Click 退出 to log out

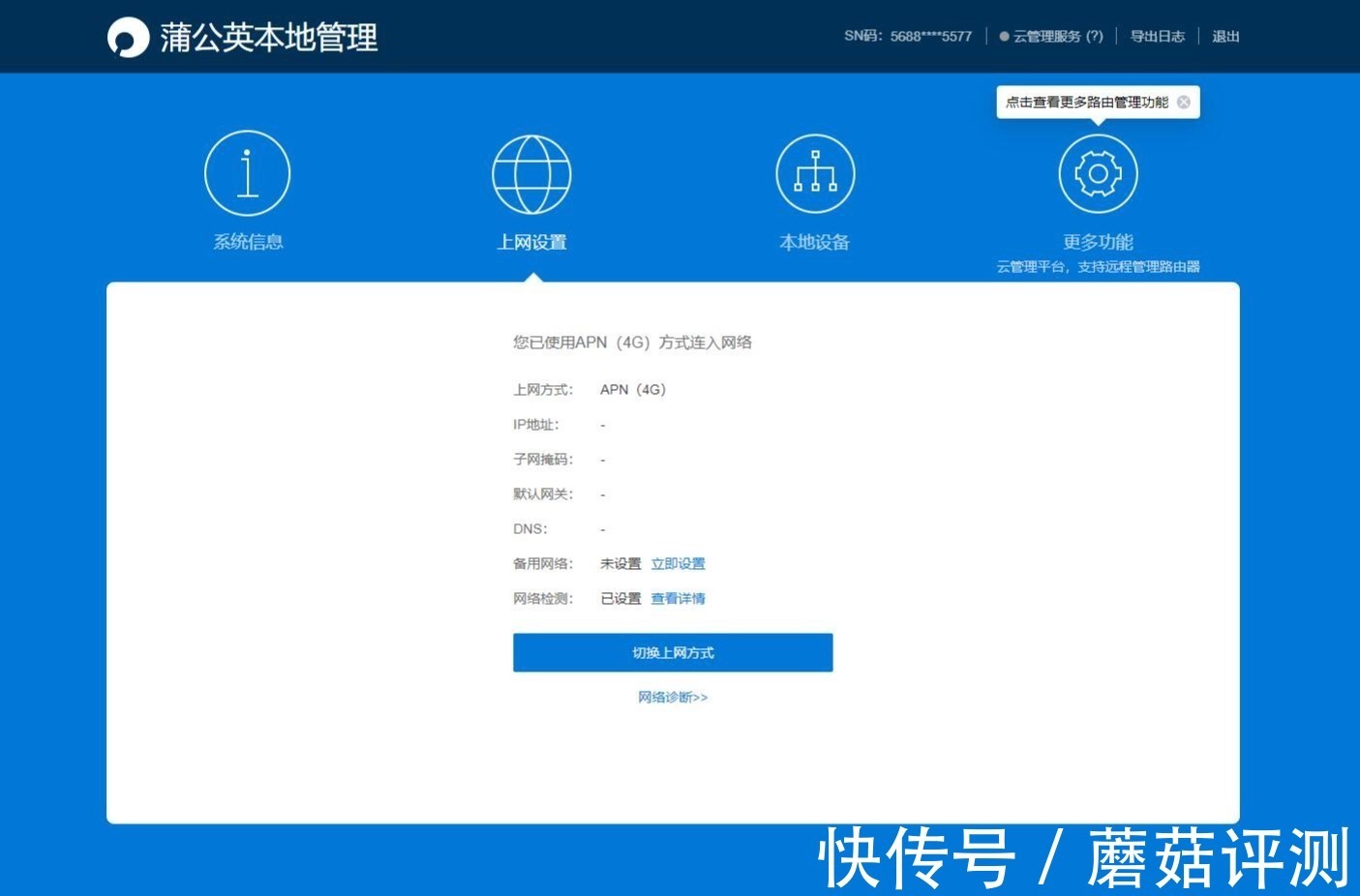1225,36
